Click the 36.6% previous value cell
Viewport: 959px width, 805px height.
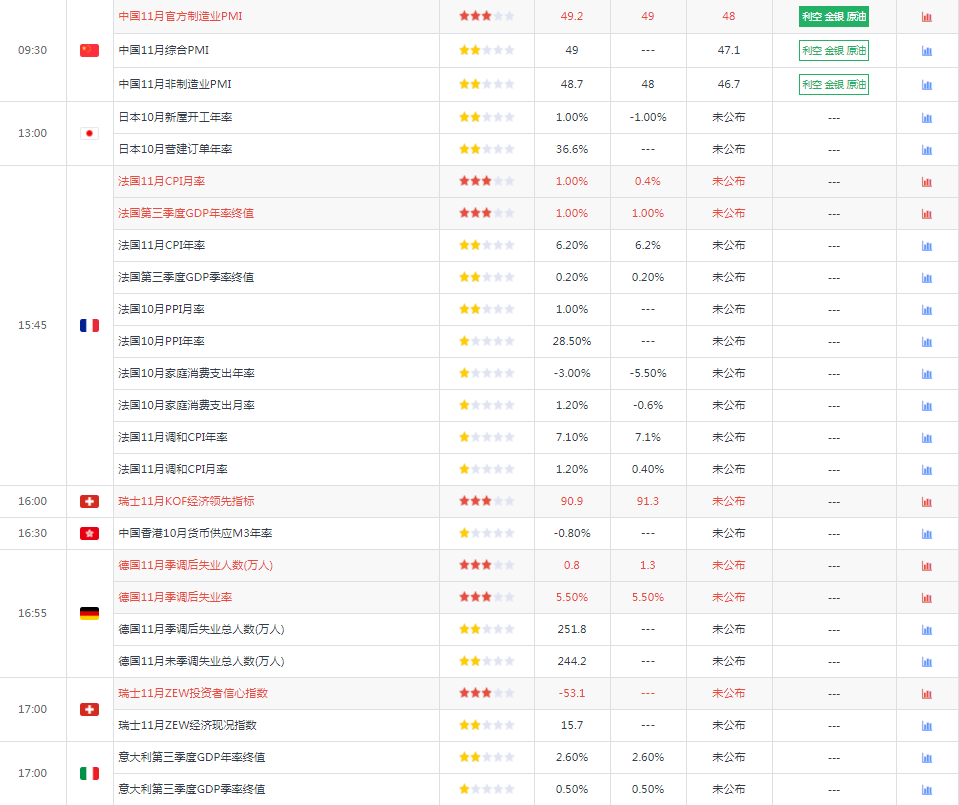click(x=572, y=149)
